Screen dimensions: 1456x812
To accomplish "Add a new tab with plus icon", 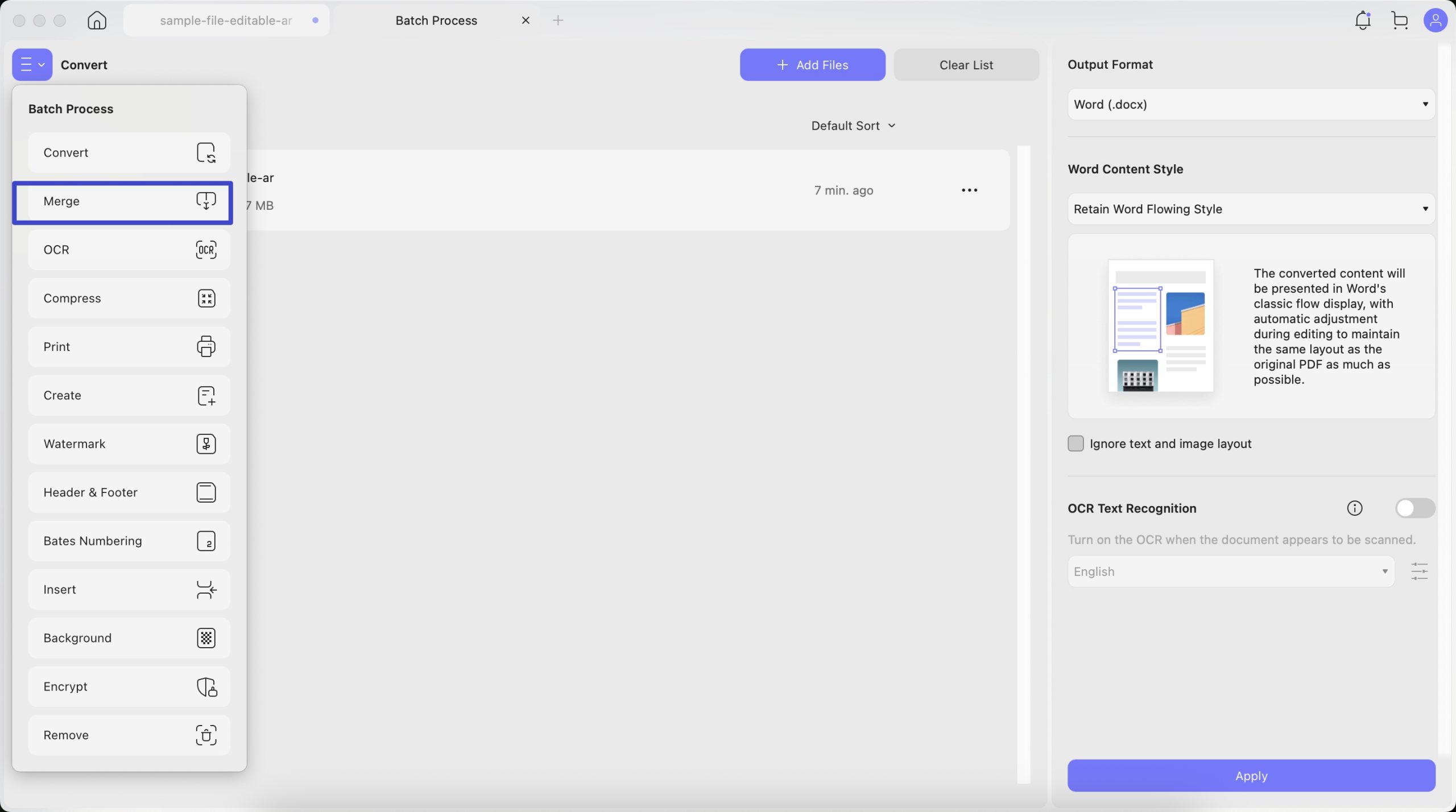I will (558, 20).
